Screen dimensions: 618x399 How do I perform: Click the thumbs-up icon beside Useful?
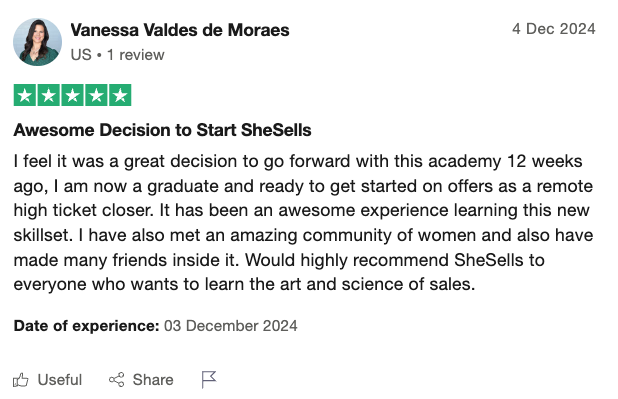[x=20, y=380]
